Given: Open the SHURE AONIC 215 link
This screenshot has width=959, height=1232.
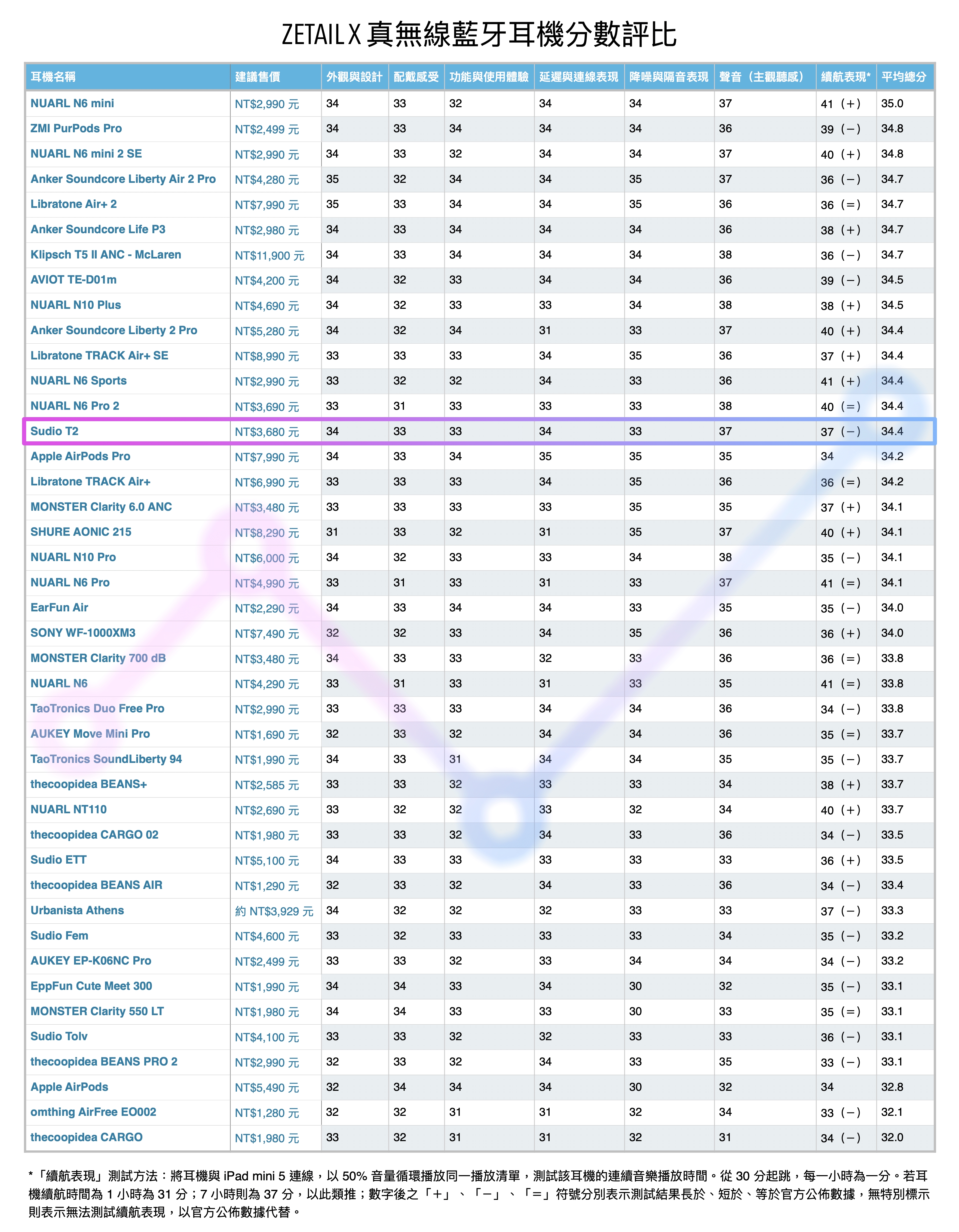Looking at the screenshot, I should (x=81, y=532).
